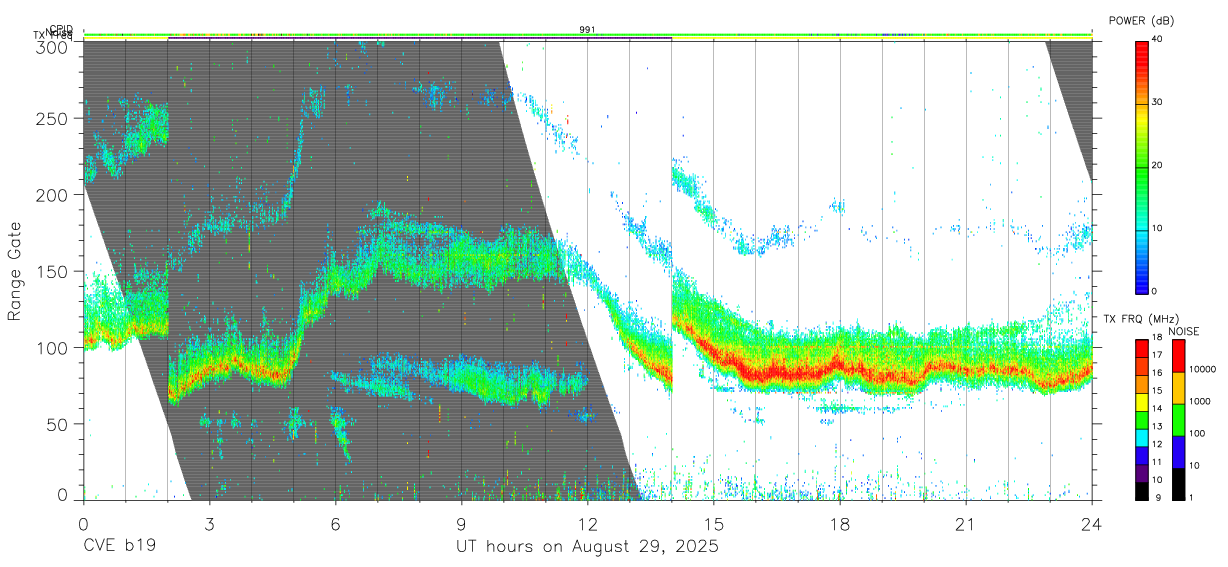Click the NOISE legend title
Image resolution: width=1228 pixels, height=567 pixels.
click(1183, 331)
